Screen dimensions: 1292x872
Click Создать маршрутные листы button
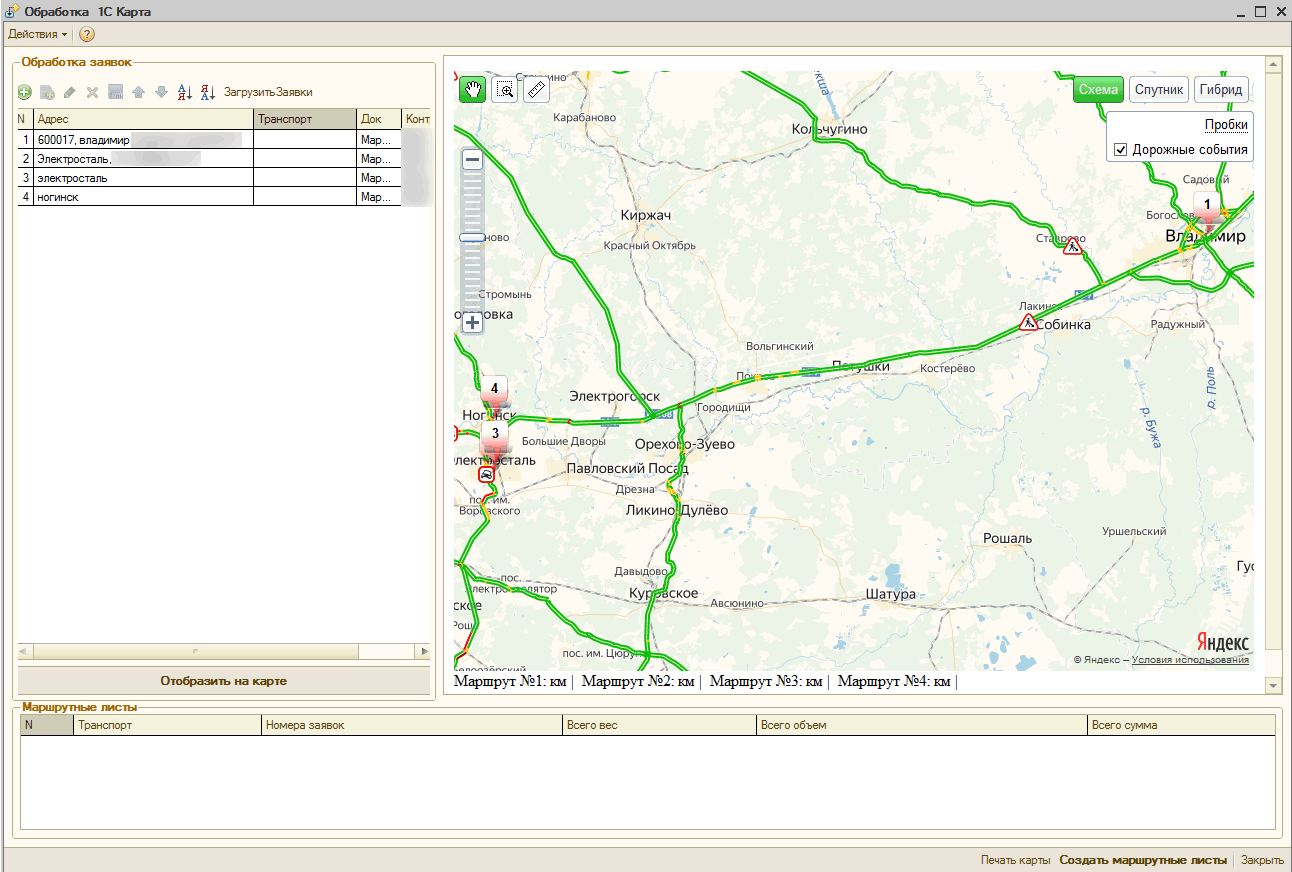point(1143,860)
